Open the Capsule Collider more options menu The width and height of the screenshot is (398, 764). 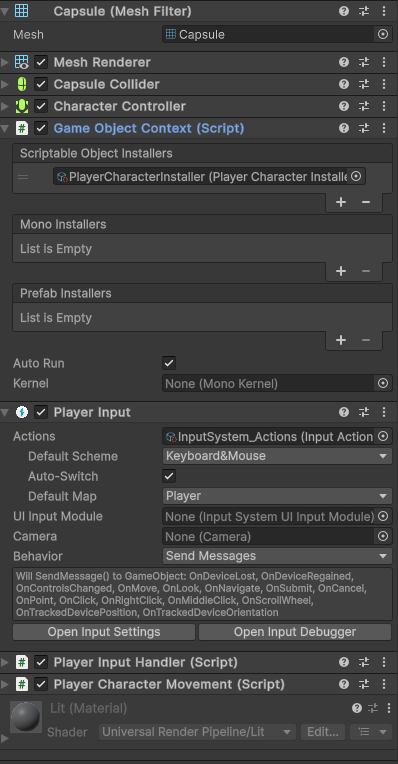click(384, 84)
